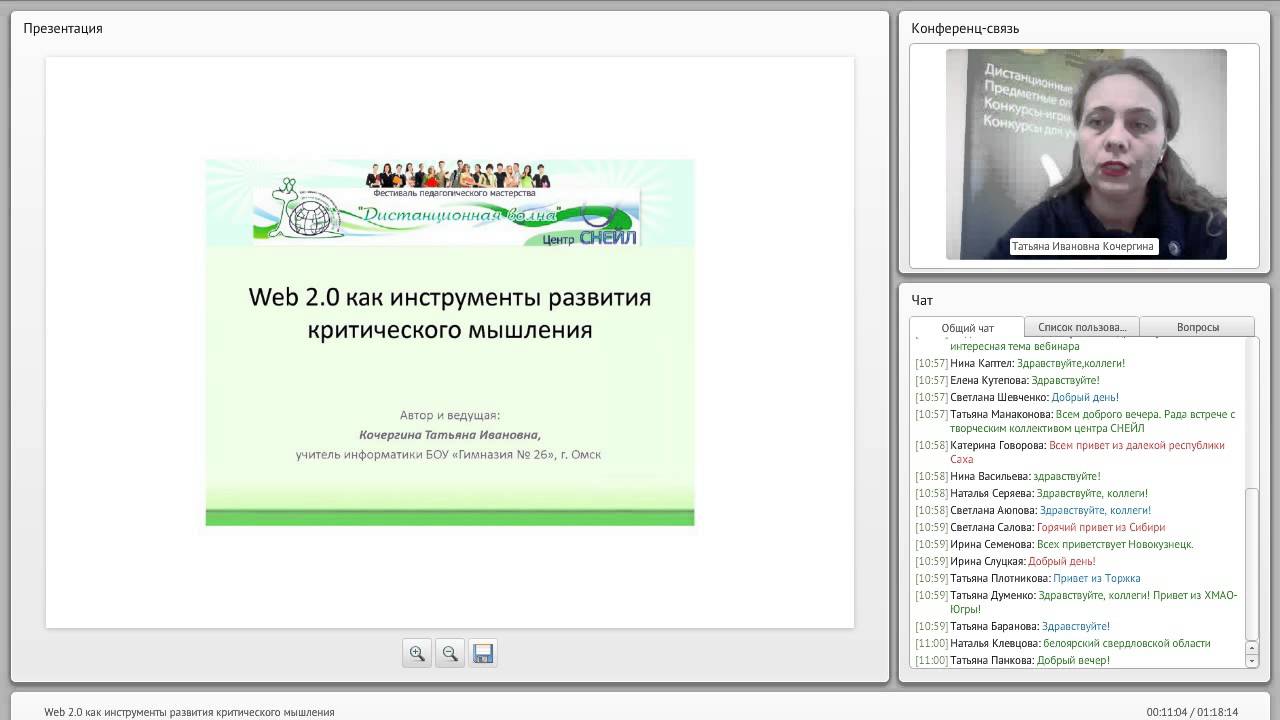This screenshot has height=720, width=1280.
Task: Zoom out of the presentation slide
Action: pos(450,653)
